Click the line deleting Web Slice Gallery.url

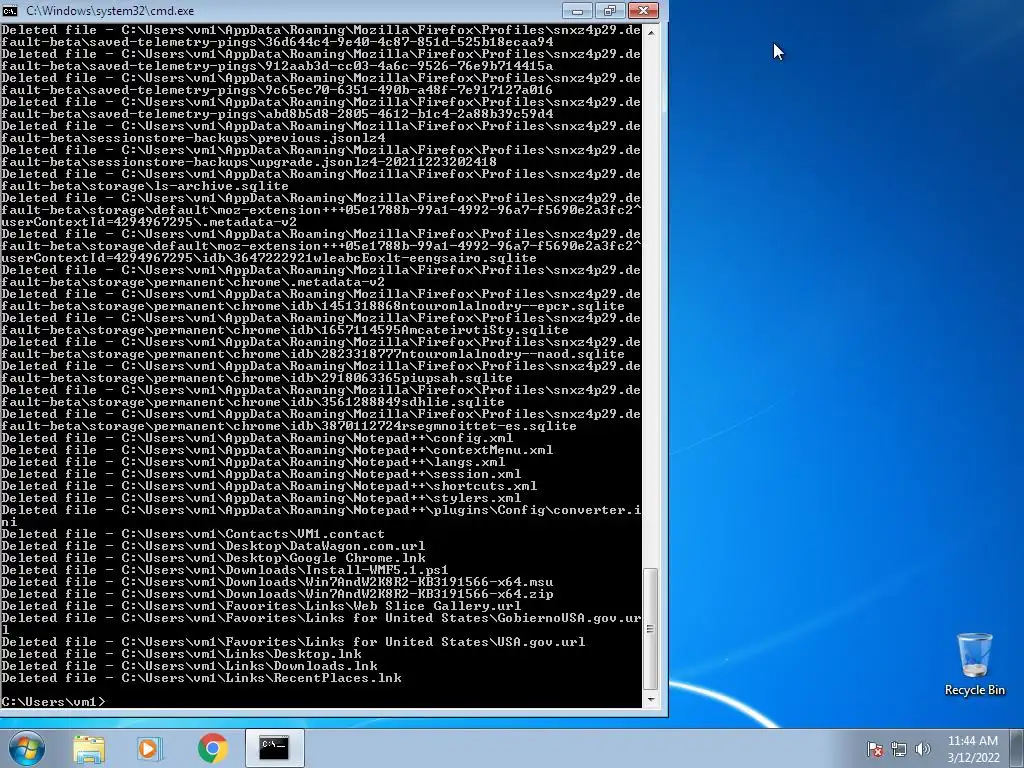[x=261, y=606]
